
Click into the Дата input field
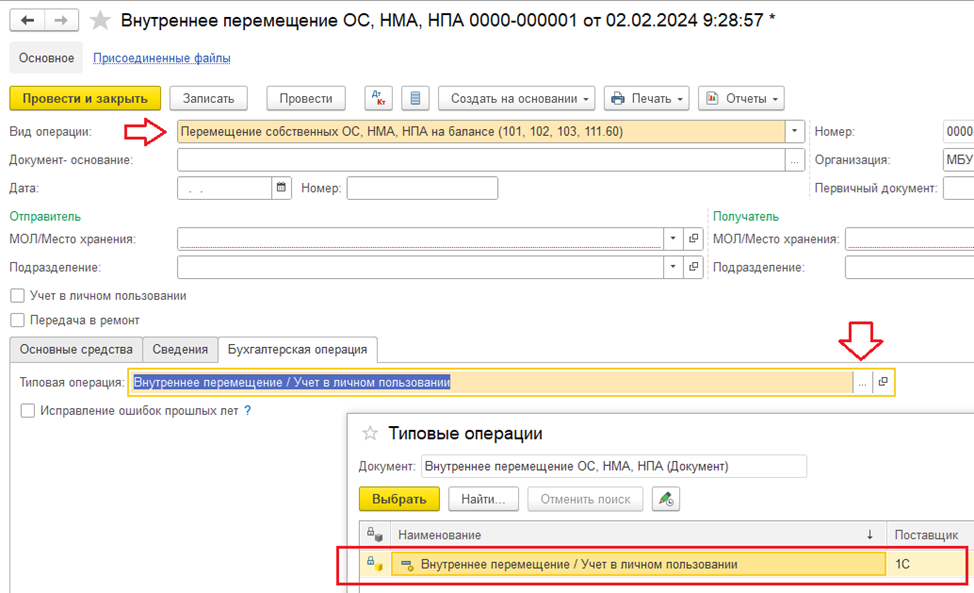point(224,188)
